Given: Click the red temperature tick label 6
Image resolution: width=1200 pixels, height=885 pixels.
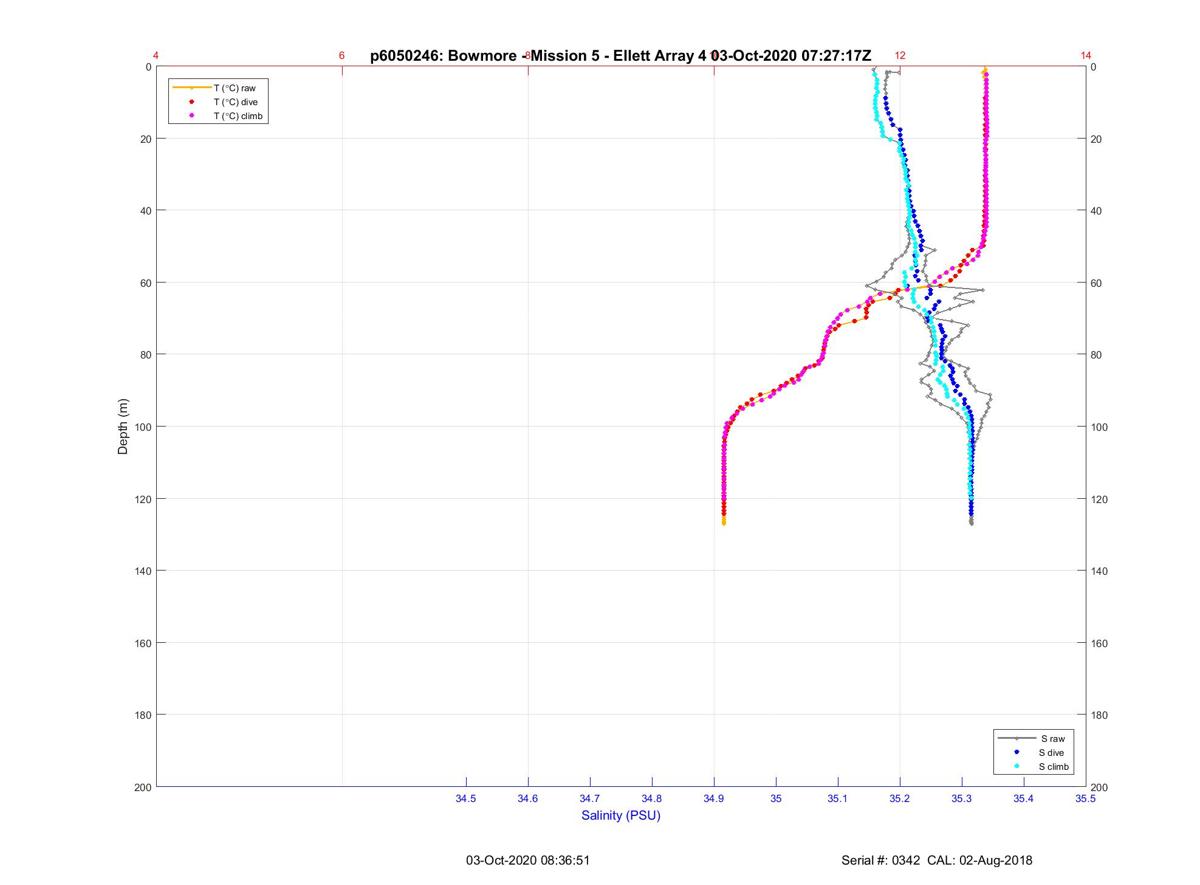Looking at the screenshot, I should click(x=342, y=56).
